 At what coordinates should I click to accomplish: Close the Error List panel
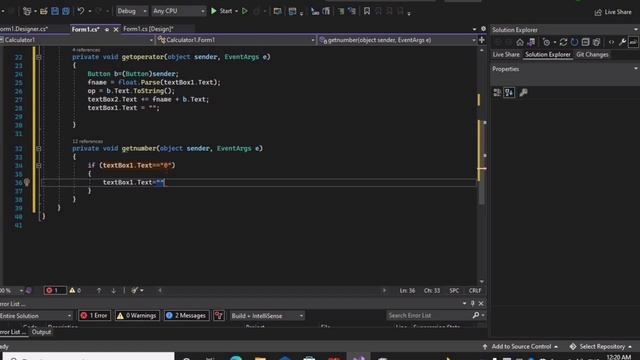click(x=481, y=303)
